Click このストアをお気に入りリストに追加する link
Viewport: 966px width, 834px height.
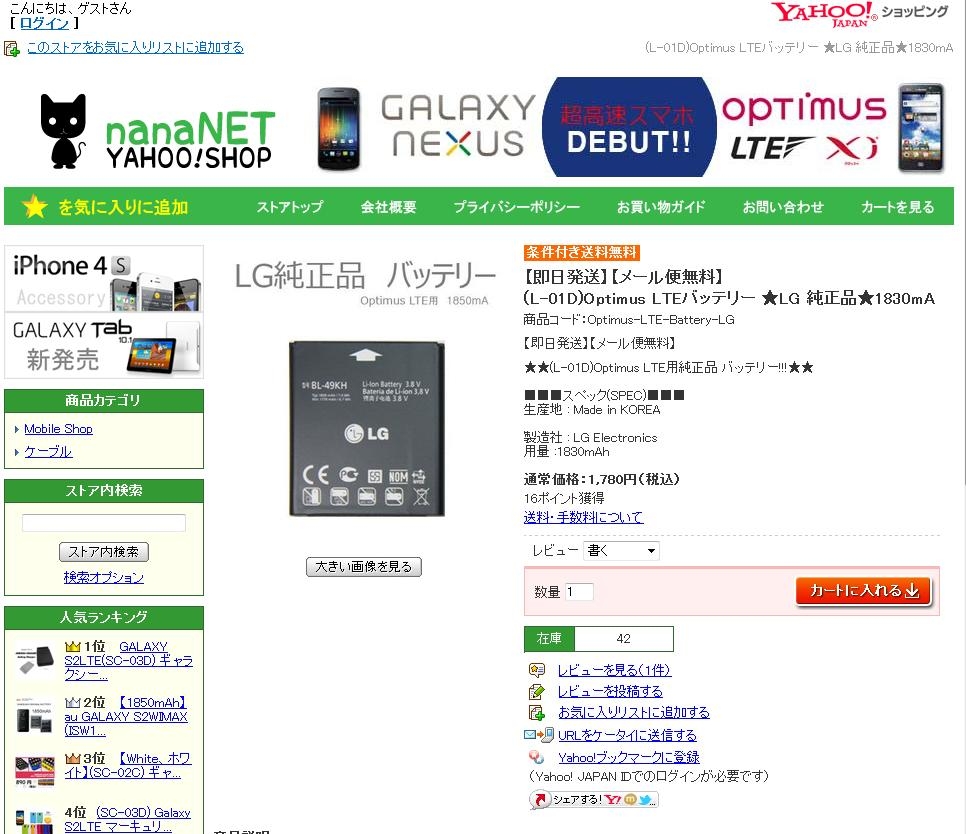(x=136, y=47)
